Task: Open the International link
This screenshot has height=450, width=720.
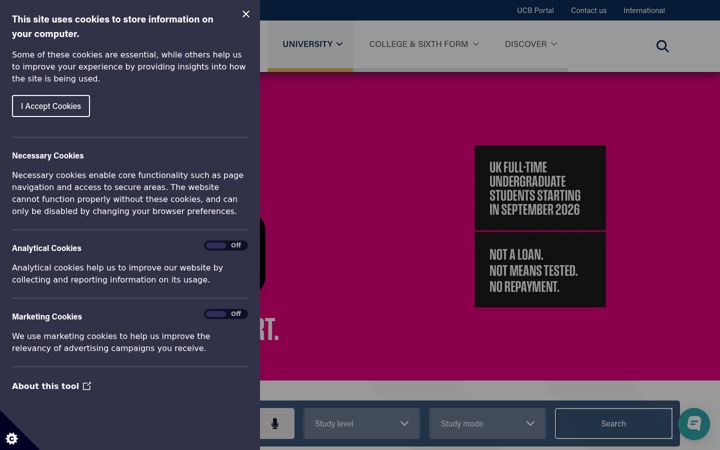Action: (644, 10)
